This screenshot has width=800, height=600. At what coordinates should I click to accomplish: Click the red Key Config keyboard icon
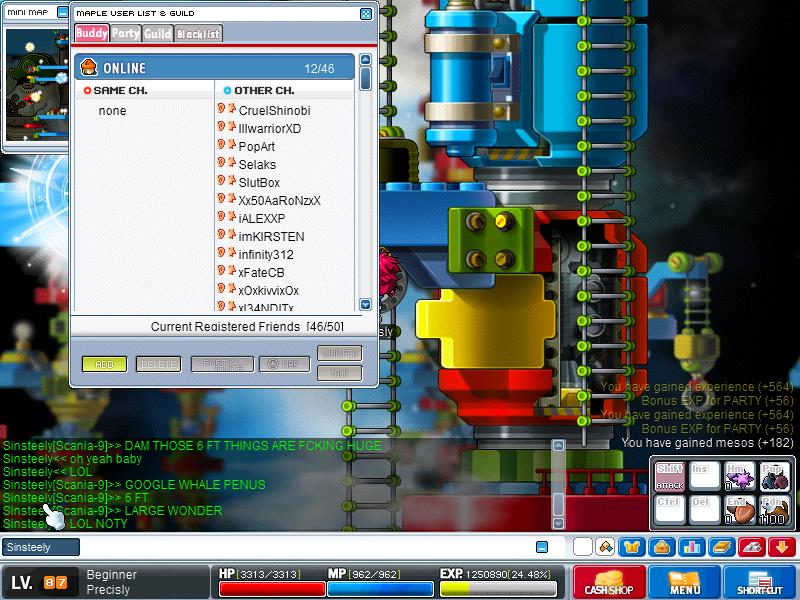point(752,547)
